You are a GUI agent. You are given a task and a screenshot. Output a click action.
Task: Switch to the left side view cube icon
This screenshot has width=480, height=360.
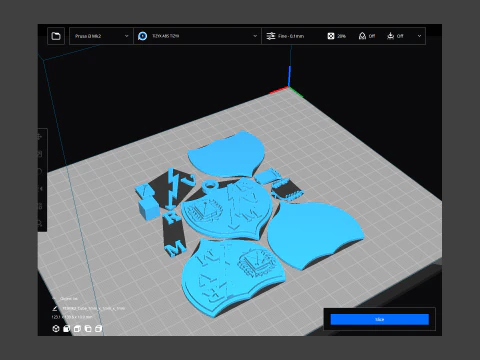pyautogui.click(x=88, y=329)
